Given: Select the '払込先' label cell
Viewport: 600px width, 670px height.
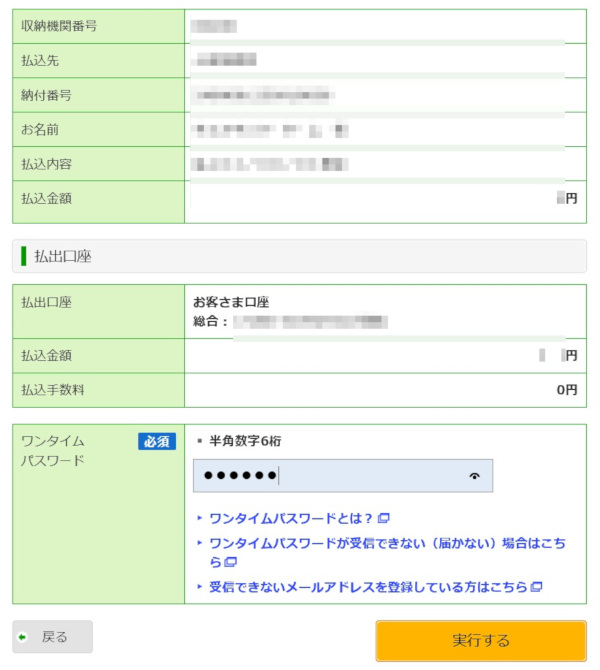Looking at the screenshot, I should click(99, 61).
